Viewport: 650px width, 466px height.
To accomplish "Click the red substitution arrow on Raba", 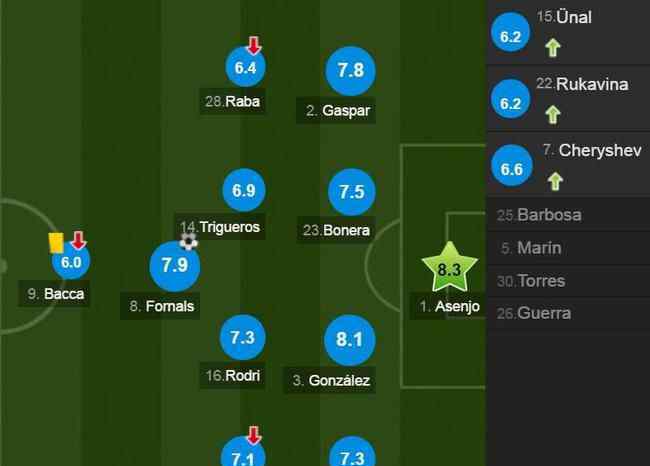I will tap(254, 45).
